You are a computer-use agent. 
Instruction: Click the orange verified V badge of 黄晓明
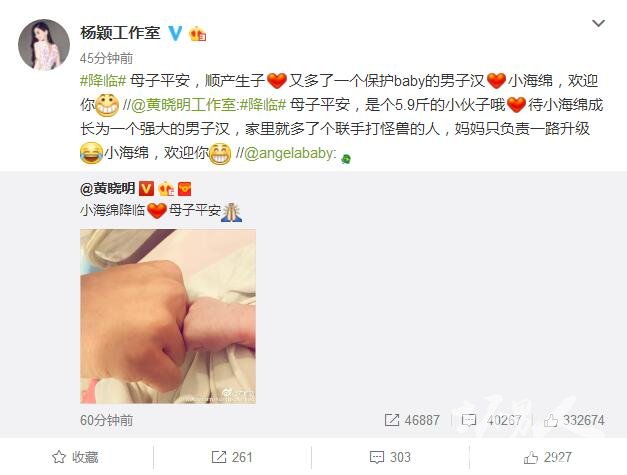coord(146,188)
